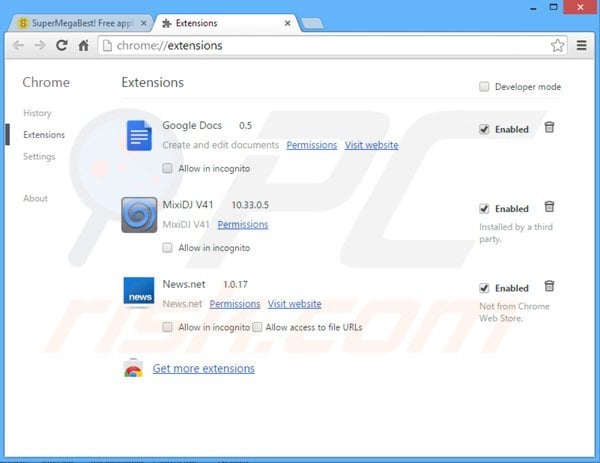Image resolution: width=600 pixels, height=463 pixels.
Task: Close the SuperMegaBest tab
Action: tap(143, 23)
